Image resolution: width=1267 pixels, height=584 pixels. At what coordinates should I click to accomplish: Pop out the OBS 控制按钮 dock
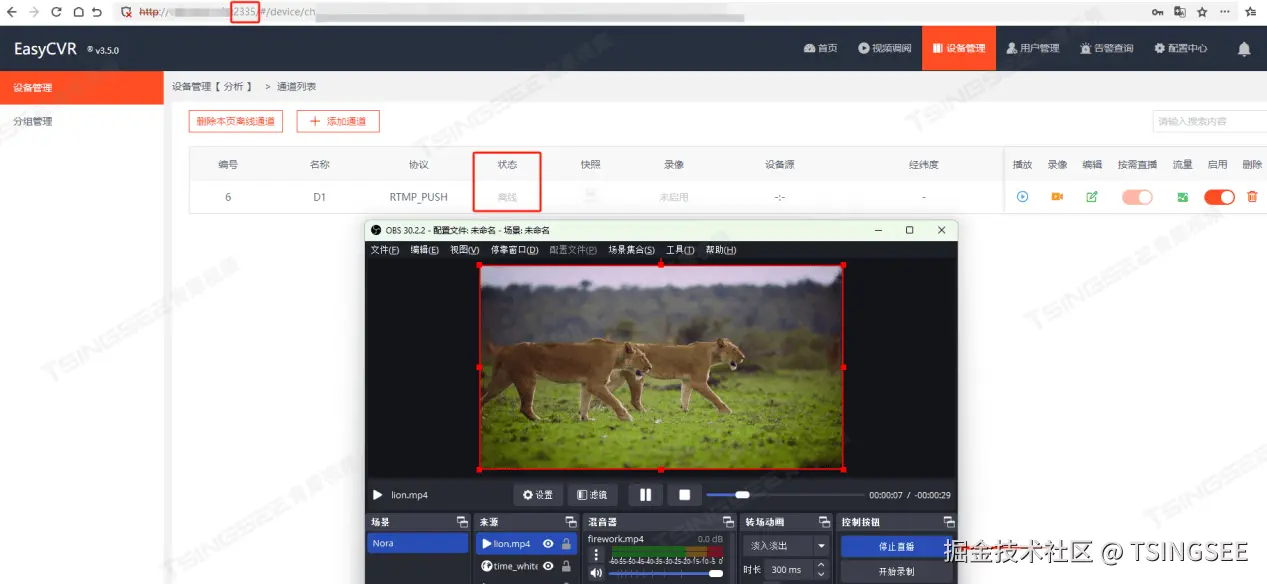948,522
